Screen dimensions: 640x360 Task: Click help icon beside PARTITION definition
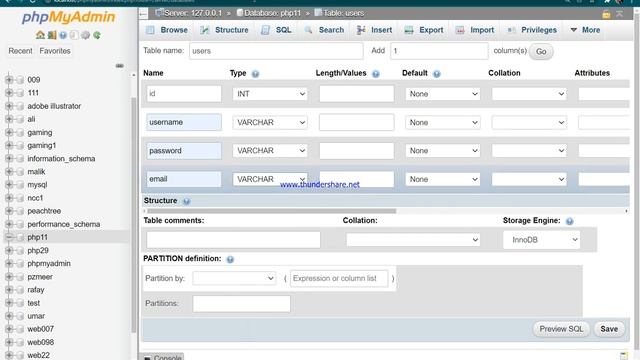tap(230, 259)
